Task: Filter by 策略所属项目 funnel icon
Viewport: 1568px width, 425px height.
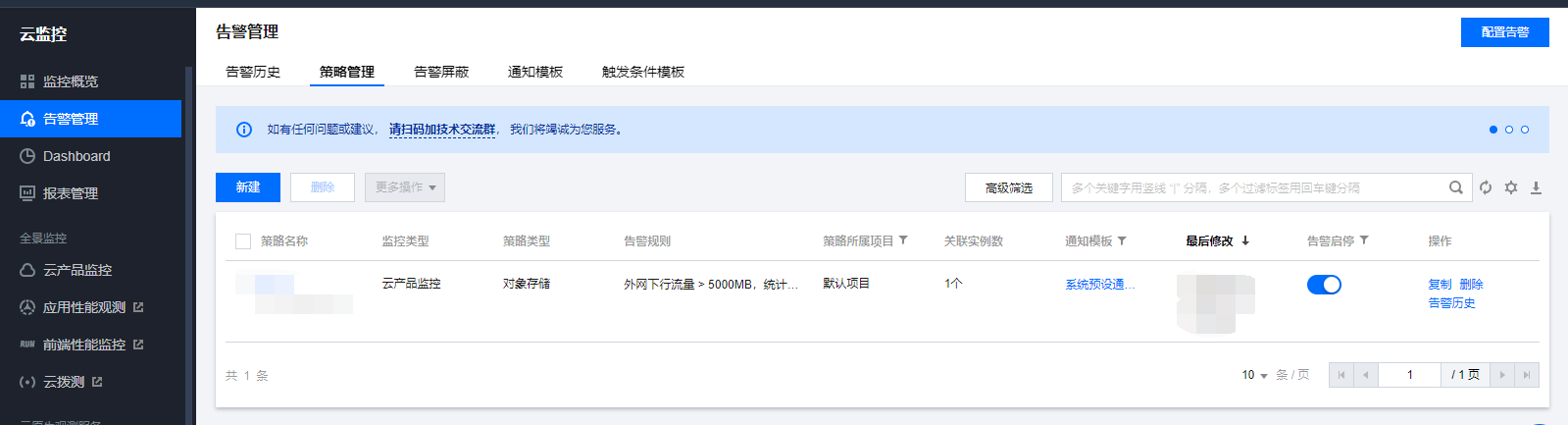Action: click(903, 240)
